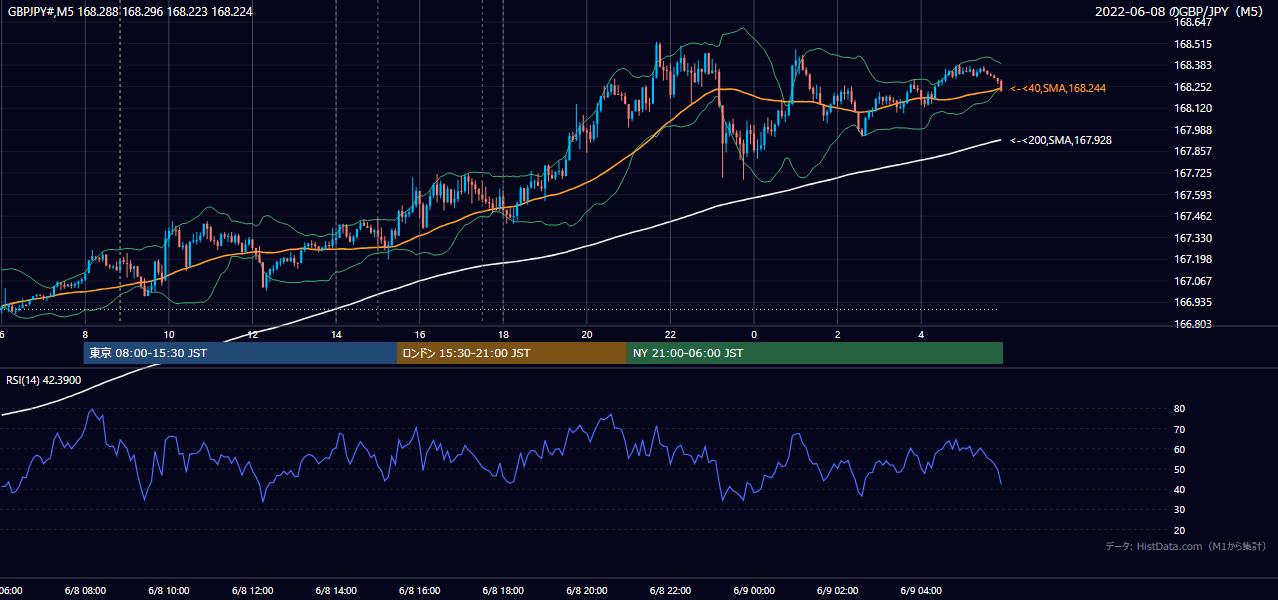
Task: Click price axis value 168.383
Action: (x=1192, y=65)
